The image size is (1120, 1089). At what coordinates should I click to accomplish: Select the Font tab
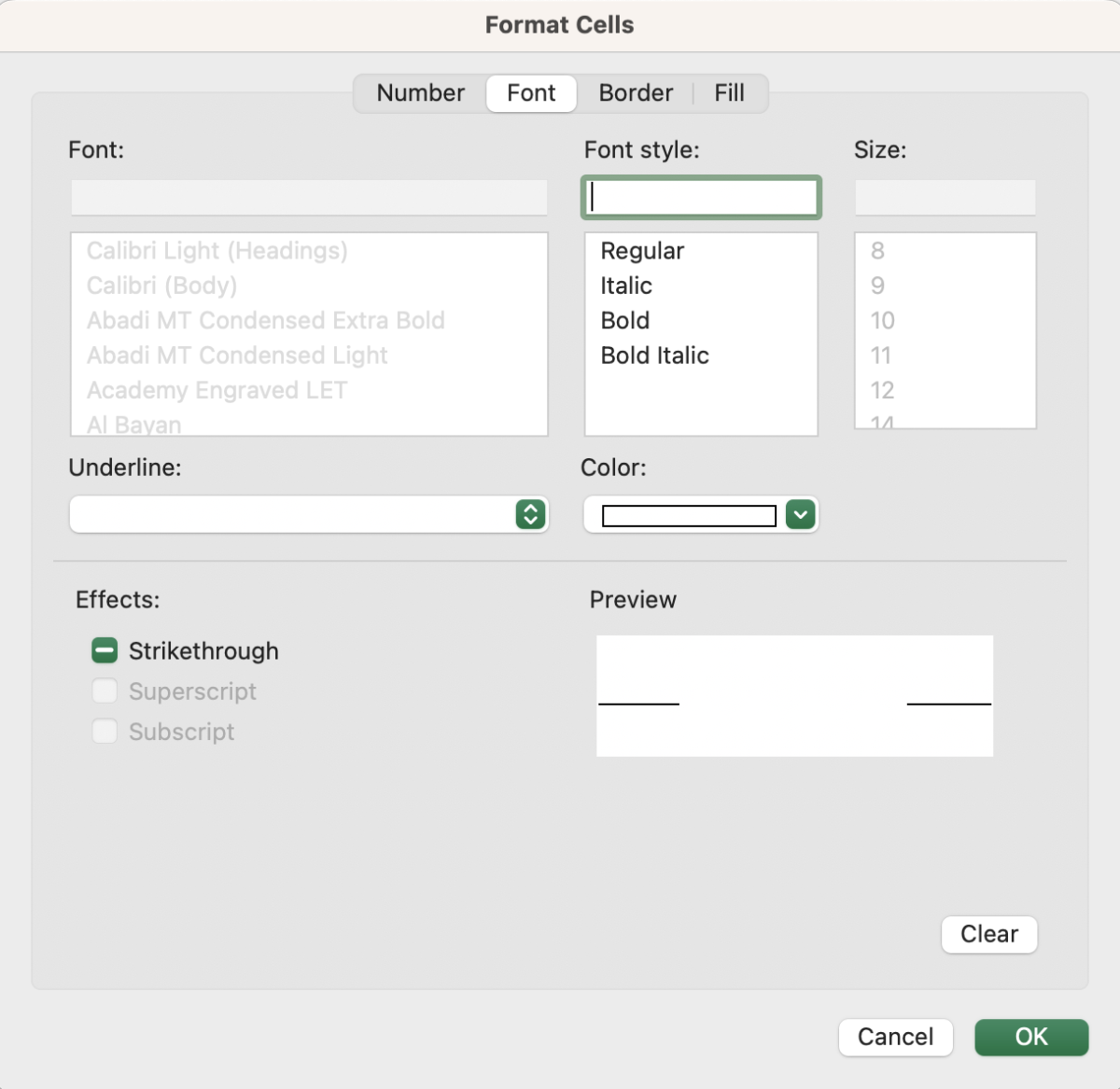pos(530,93)
